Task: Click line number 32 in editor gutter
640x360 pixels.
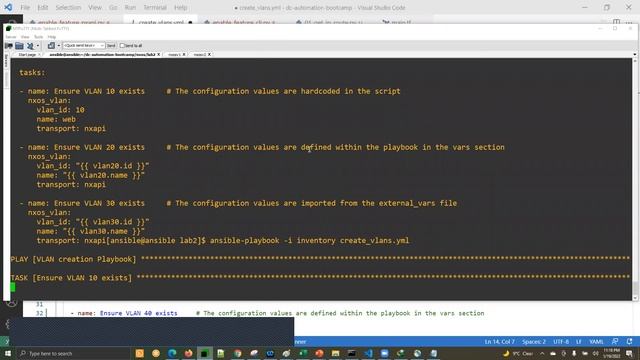Action: 39,313
